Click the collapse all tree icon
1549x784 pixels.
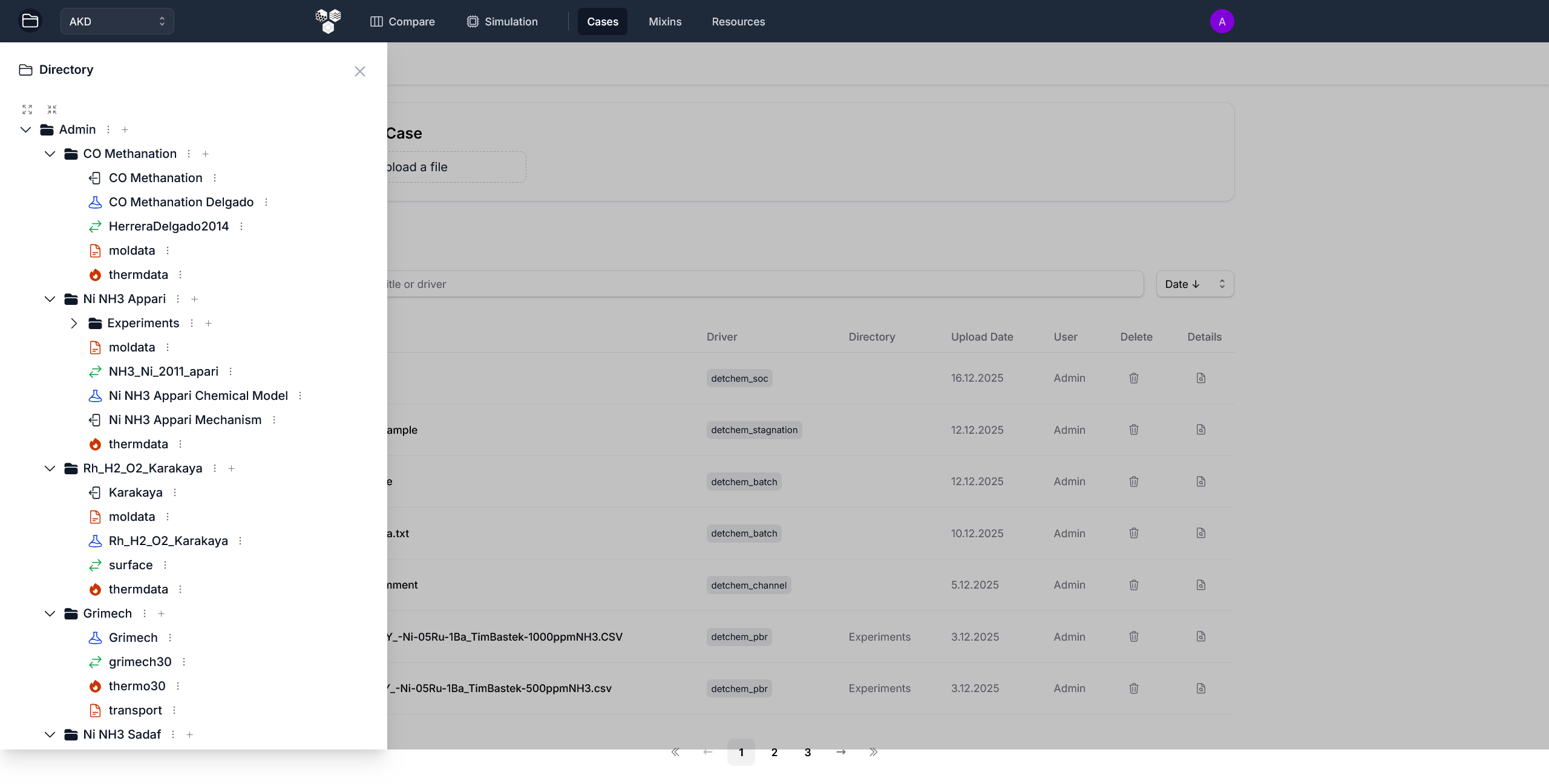pyautogui.click(x=52, y=109)
